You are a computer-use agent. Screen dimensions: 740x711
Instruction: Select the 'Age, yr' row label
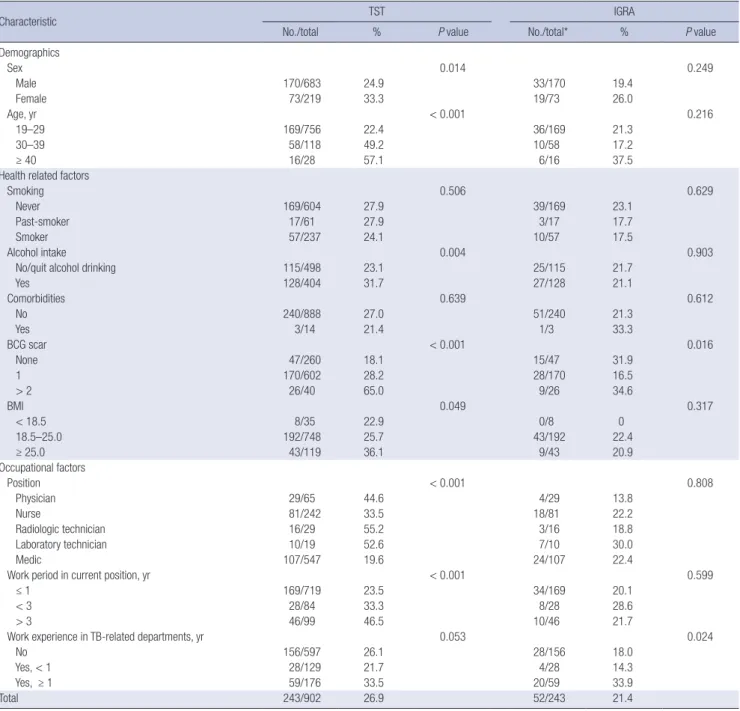[x=22, y=114]
